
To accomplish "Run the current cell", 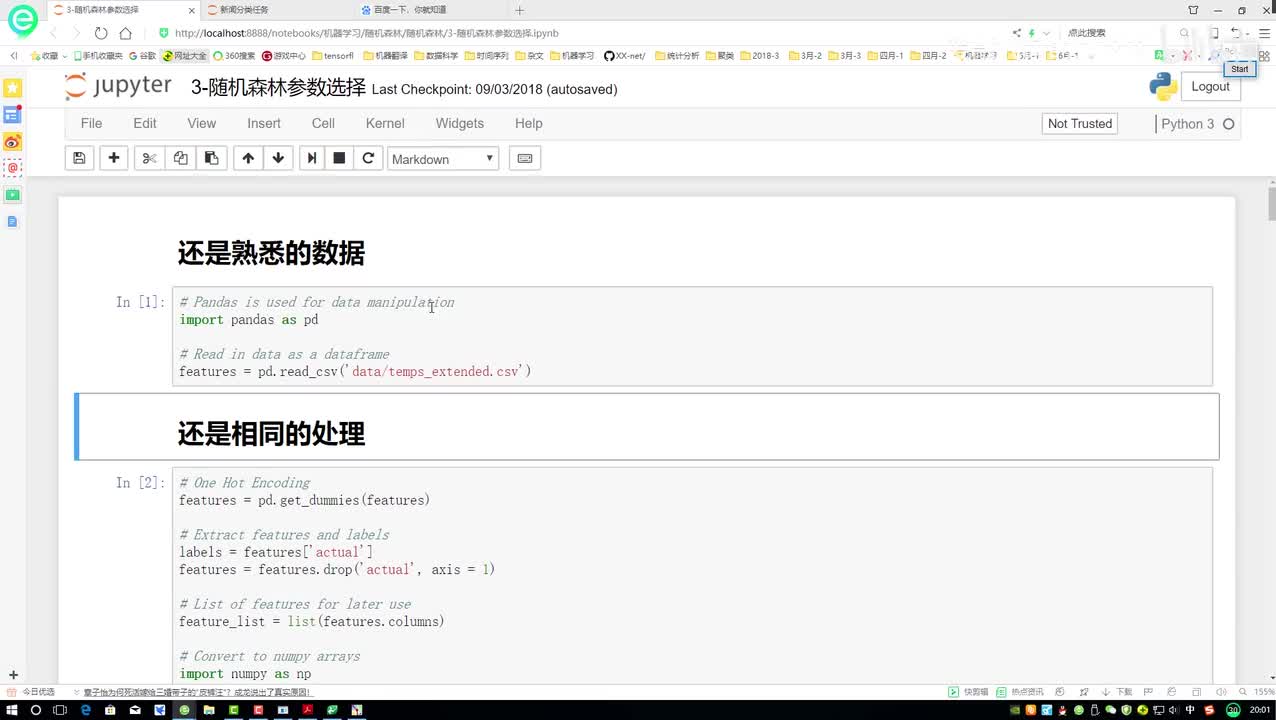I will 312,158.
